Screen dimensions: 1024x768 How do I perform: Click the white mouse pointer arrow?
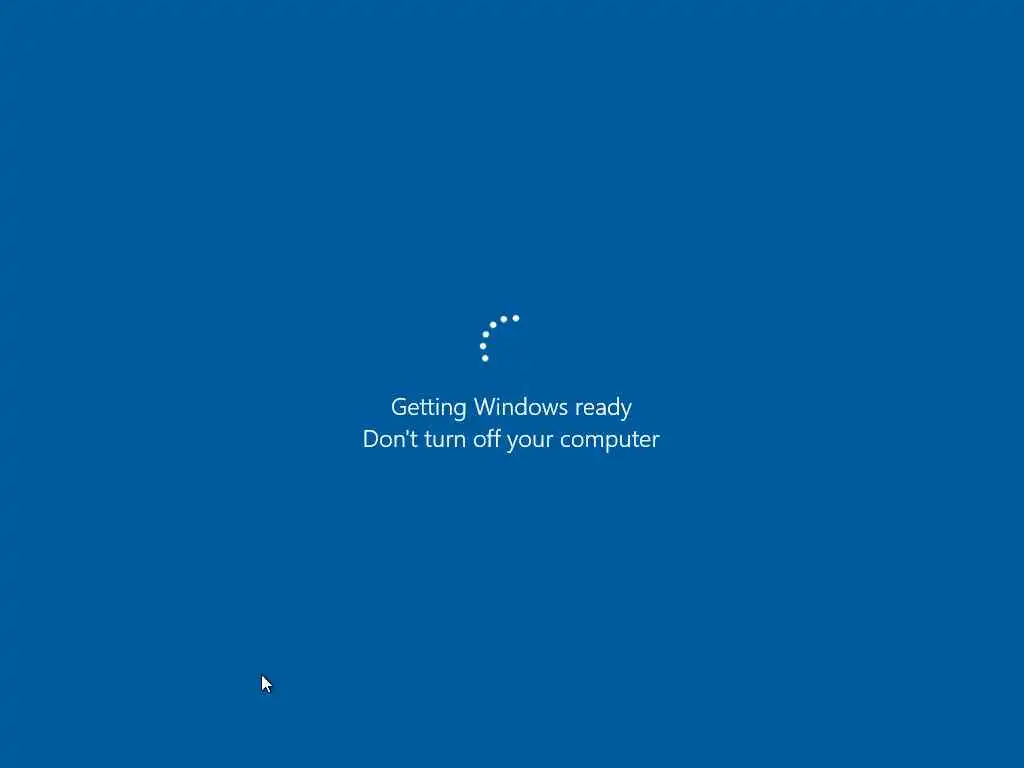[266, 684]
